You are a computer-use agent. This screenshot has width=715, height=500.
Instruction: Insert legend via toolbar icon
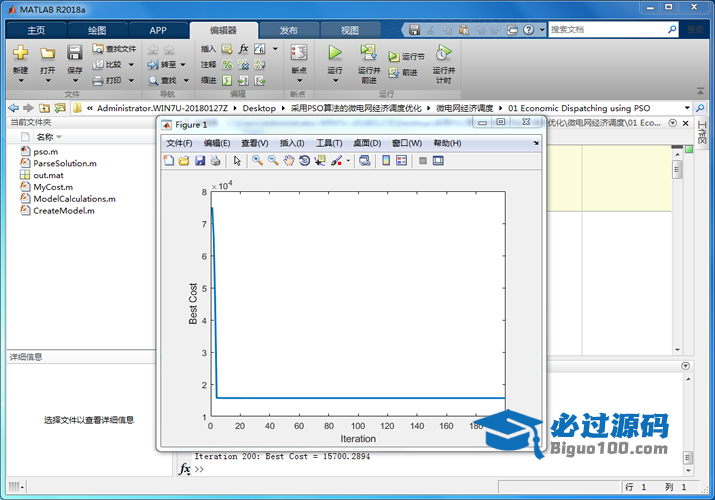tap(402, 160)
